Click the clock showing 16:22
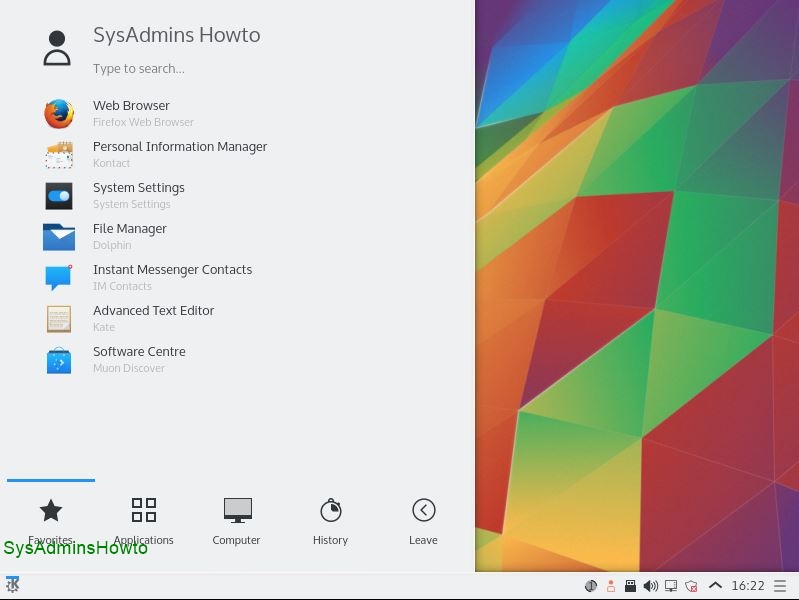 coord(748,586)
